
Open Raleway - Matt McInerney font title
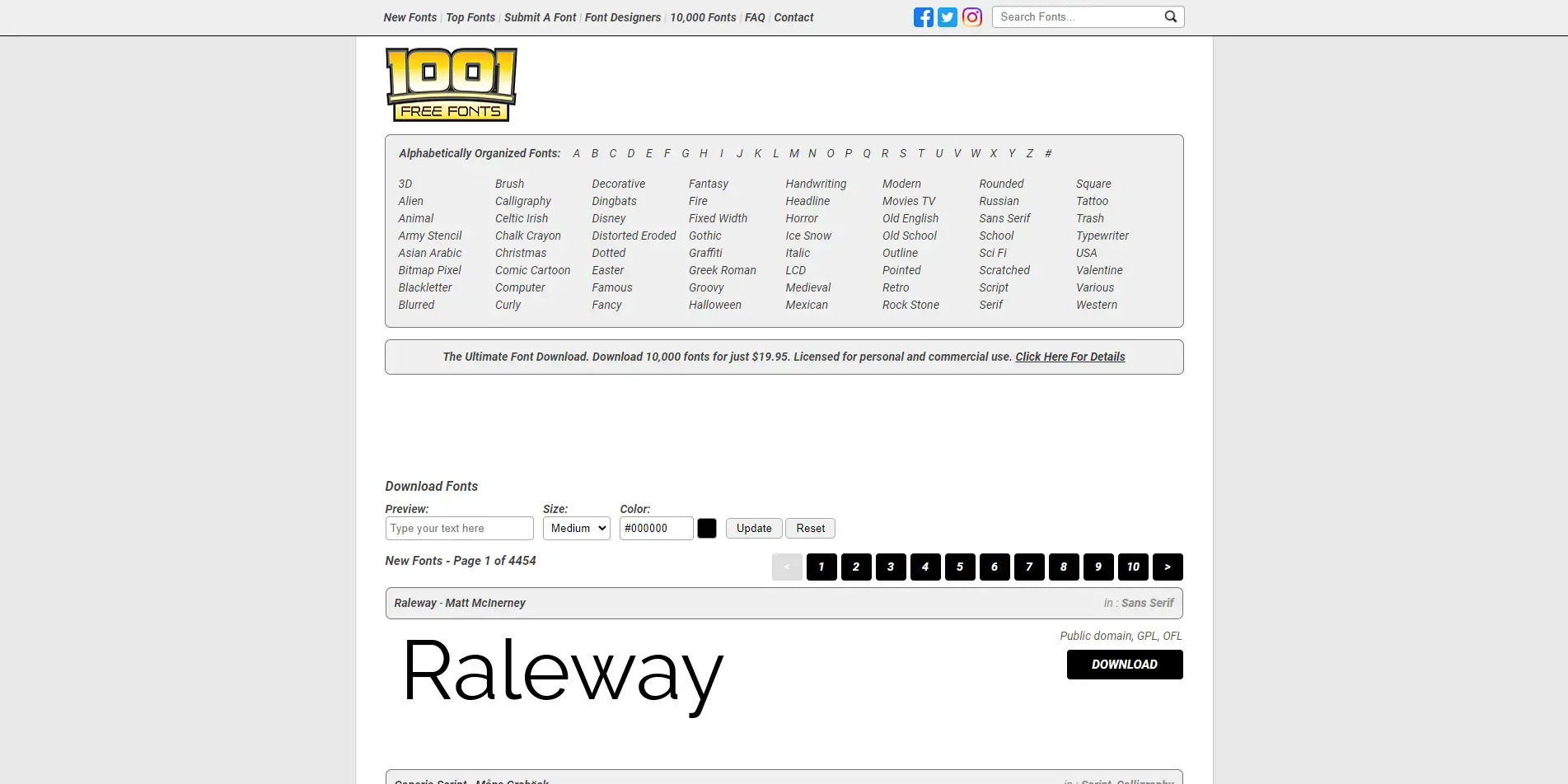point(460,603)
